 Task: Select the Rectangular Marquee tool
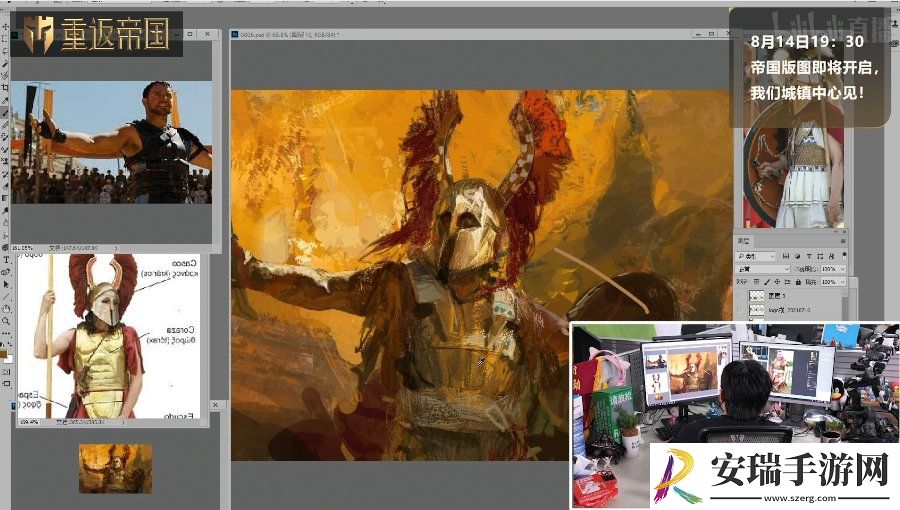6,38
